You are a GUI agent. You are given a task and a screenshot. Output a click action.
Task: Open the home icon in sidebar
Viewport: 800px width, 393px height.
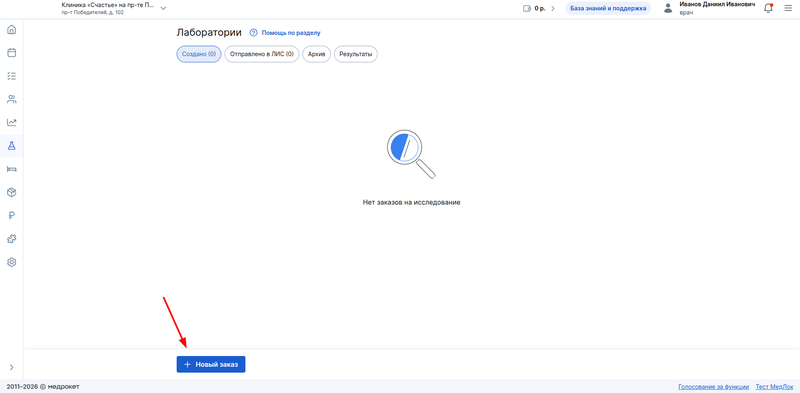(11, 30)
